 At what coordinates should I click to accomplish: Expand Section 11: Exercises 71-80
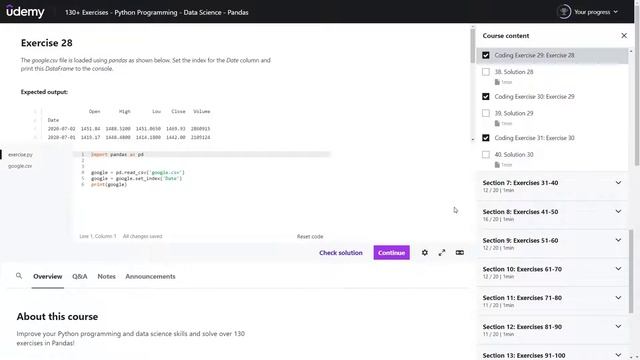click(552, 301)
